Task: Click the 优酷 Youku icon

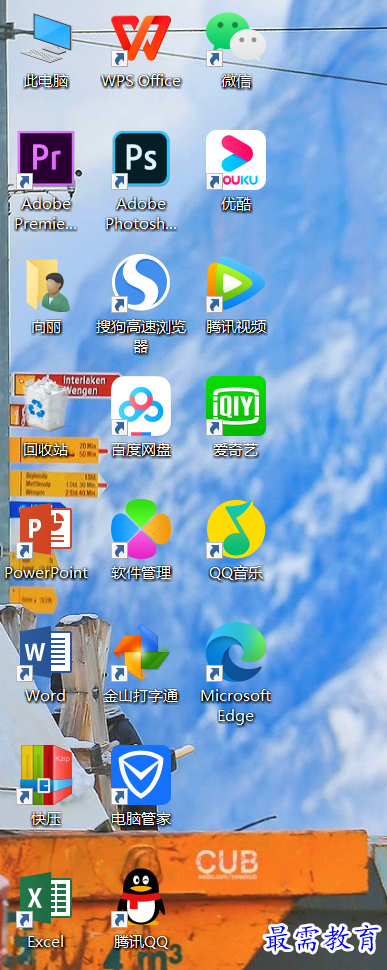Action: click(236, 160)
